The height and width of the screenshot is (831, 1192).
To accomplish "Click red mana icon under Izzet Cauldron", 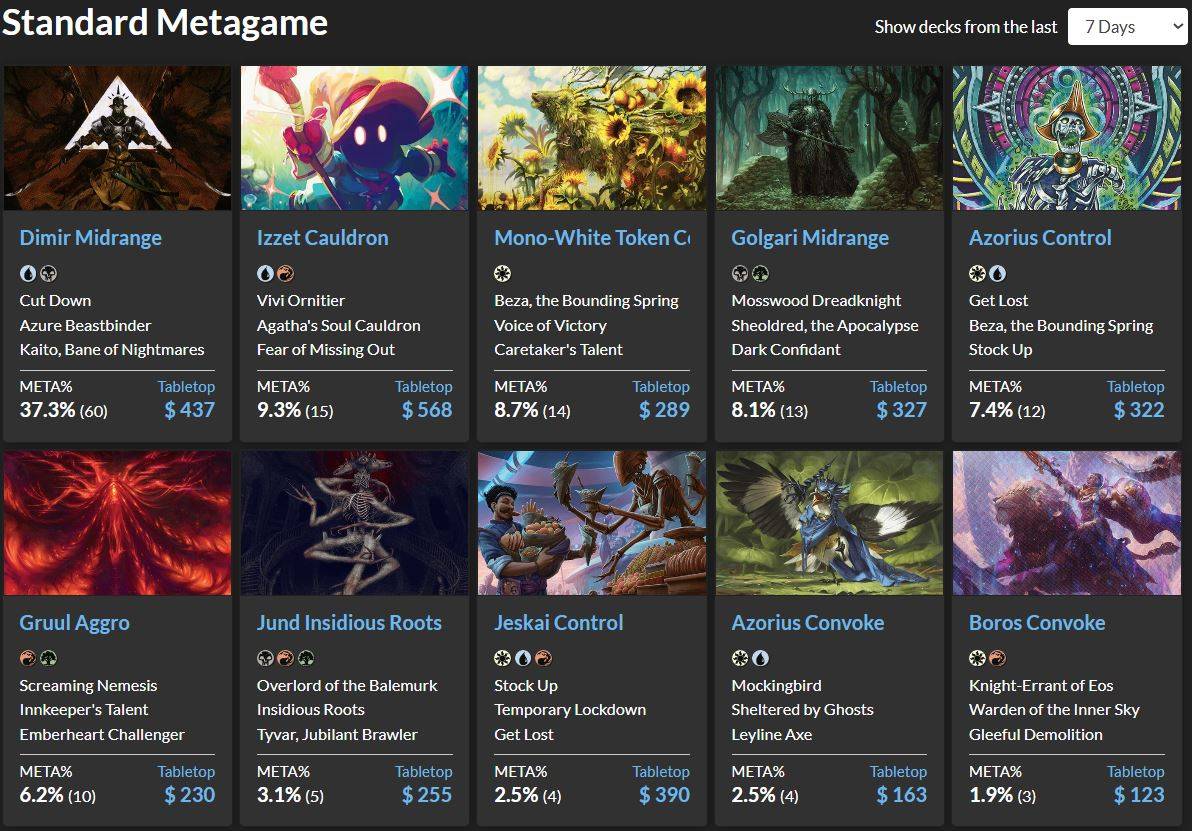I will pos(285,273).
